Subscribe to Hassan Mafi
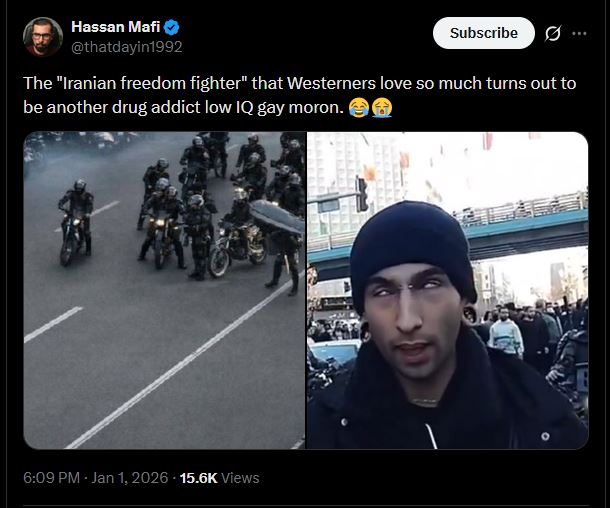The height and width of the screenshot is (508, 610). 484,33
